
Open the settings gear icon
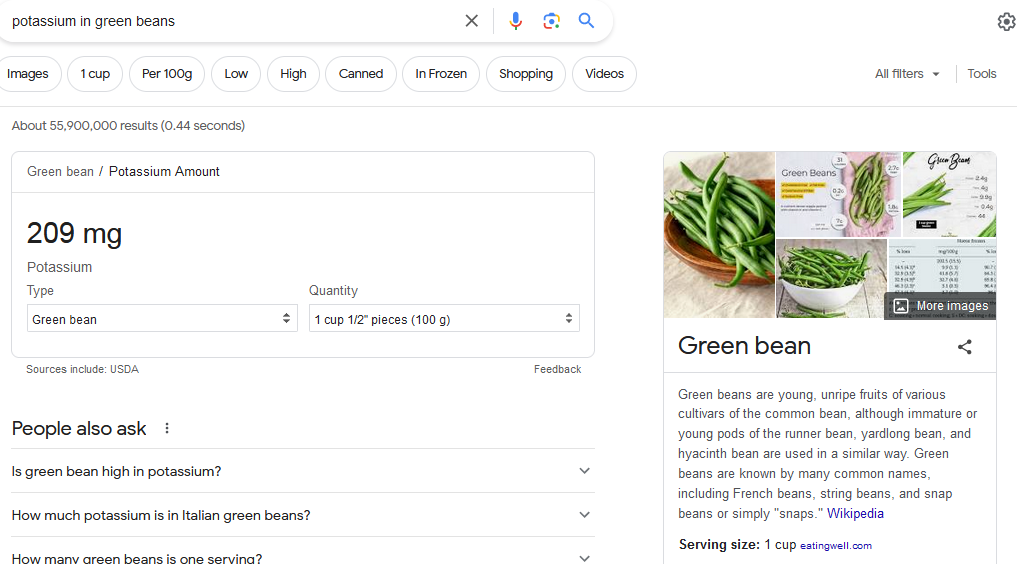point(1007,21)
